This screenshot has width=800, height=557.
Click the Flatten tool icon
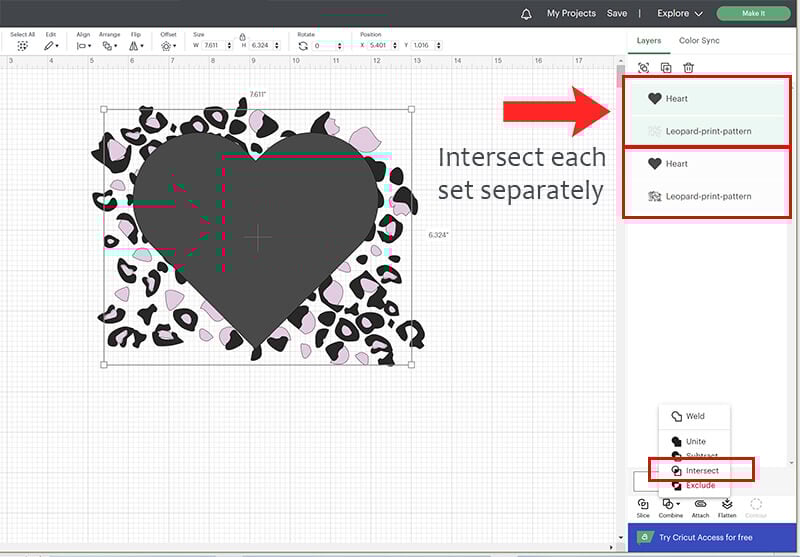[727, 504]
